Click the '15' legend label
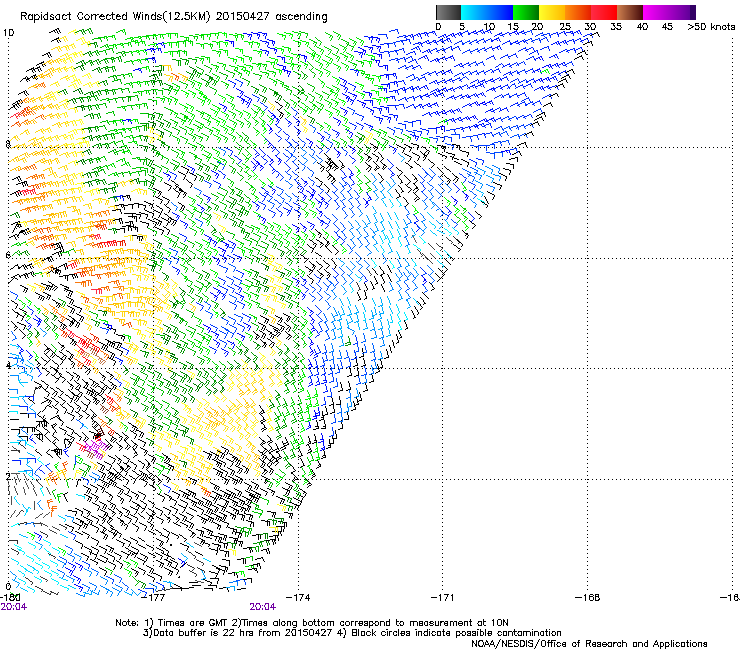The image size is (740, 650). (x=513, y=27)
